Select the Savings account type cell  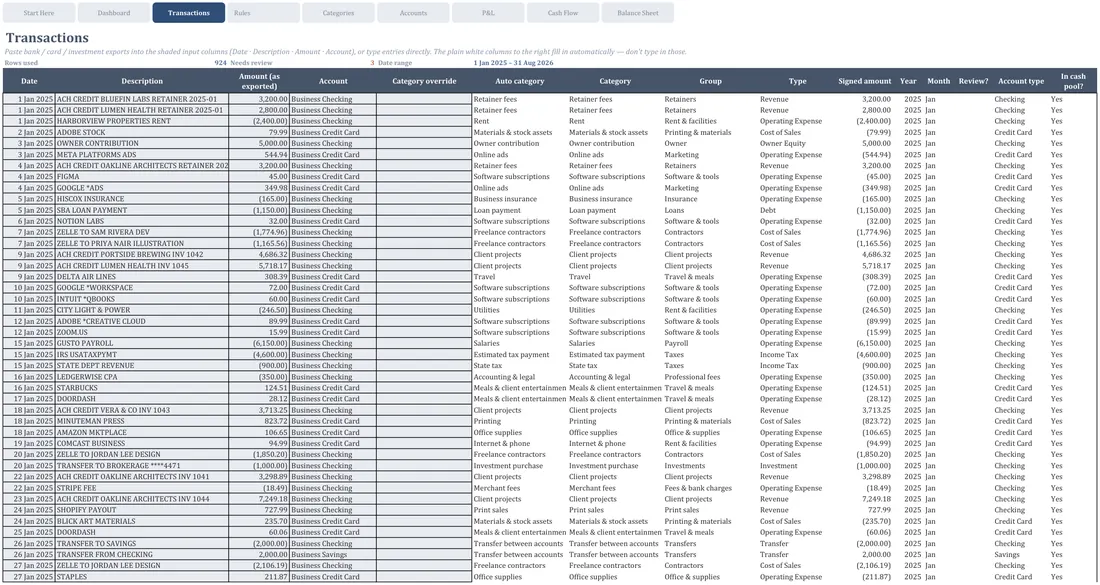(1021, 555)
